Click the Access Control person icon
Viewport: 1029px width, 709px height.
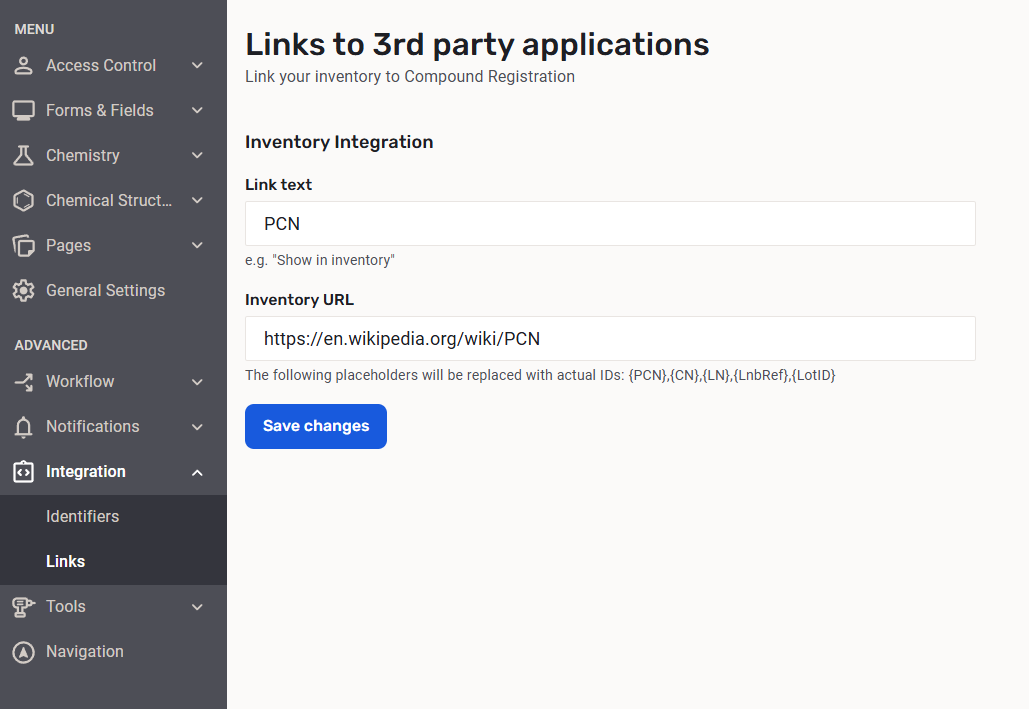pos(23,66)
